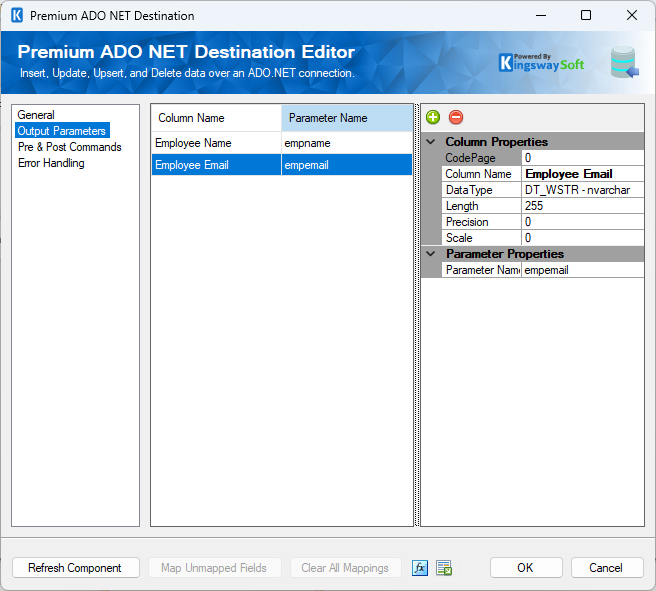Edit the Length value 255
The image size is (656, 591).
[x=582, y=206]
